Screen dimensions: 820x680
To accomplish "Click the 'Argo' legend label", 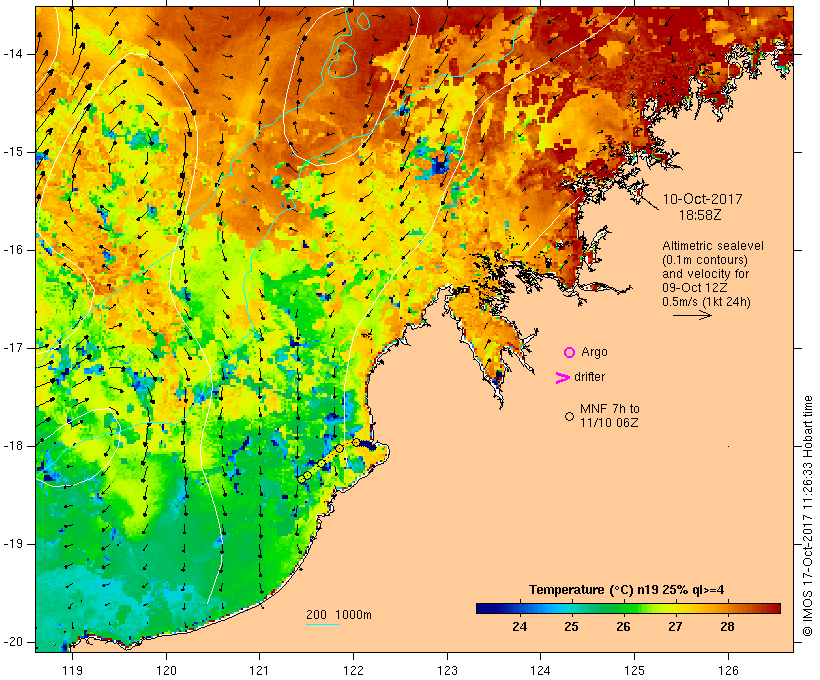I will pos(594,353).
